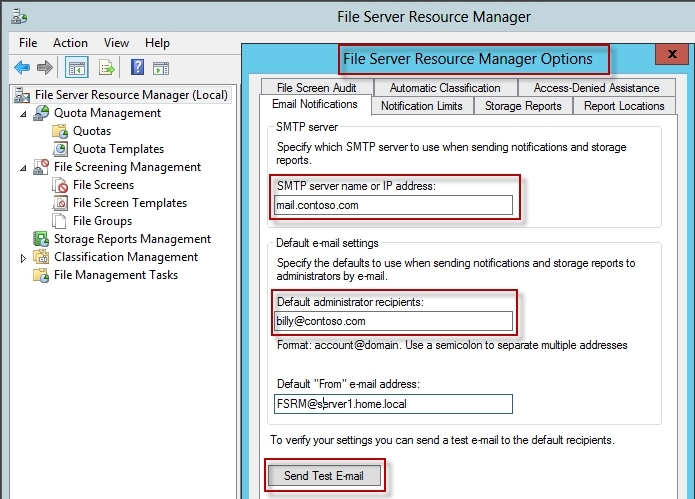Switch to the Notification Limits tab
Screen dimensions: 695x499
pyautogui.click(x=422, y=106)
